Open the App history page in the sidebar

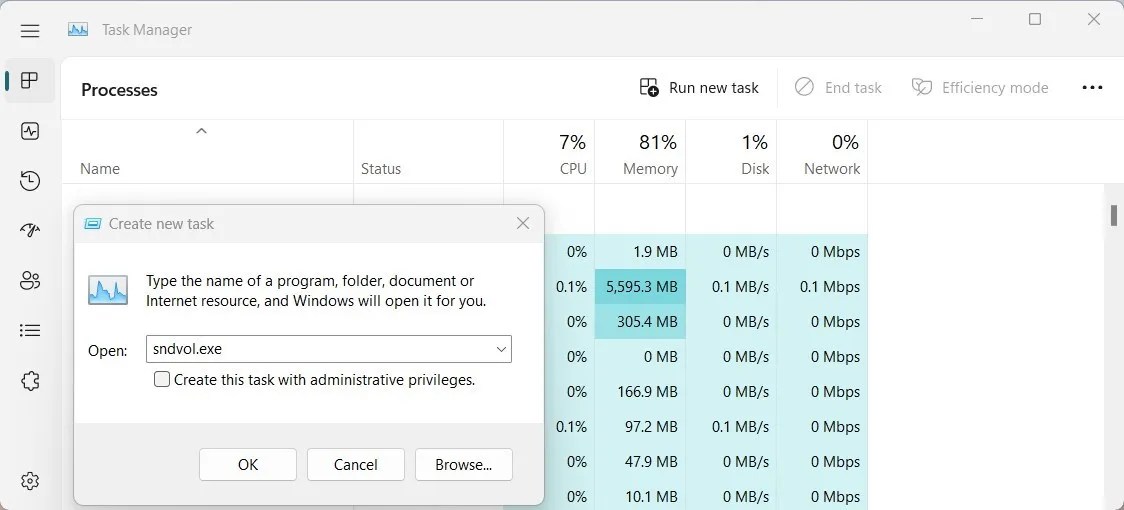30,181
